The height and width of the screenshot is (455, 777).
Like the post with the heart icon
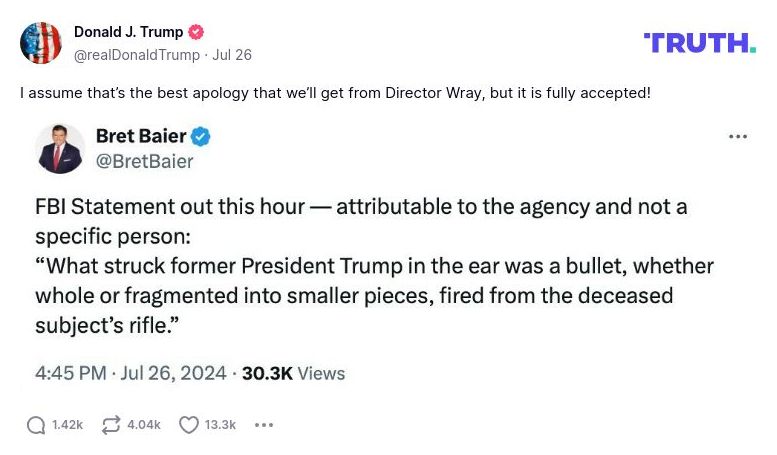click(x=189, y=425)
